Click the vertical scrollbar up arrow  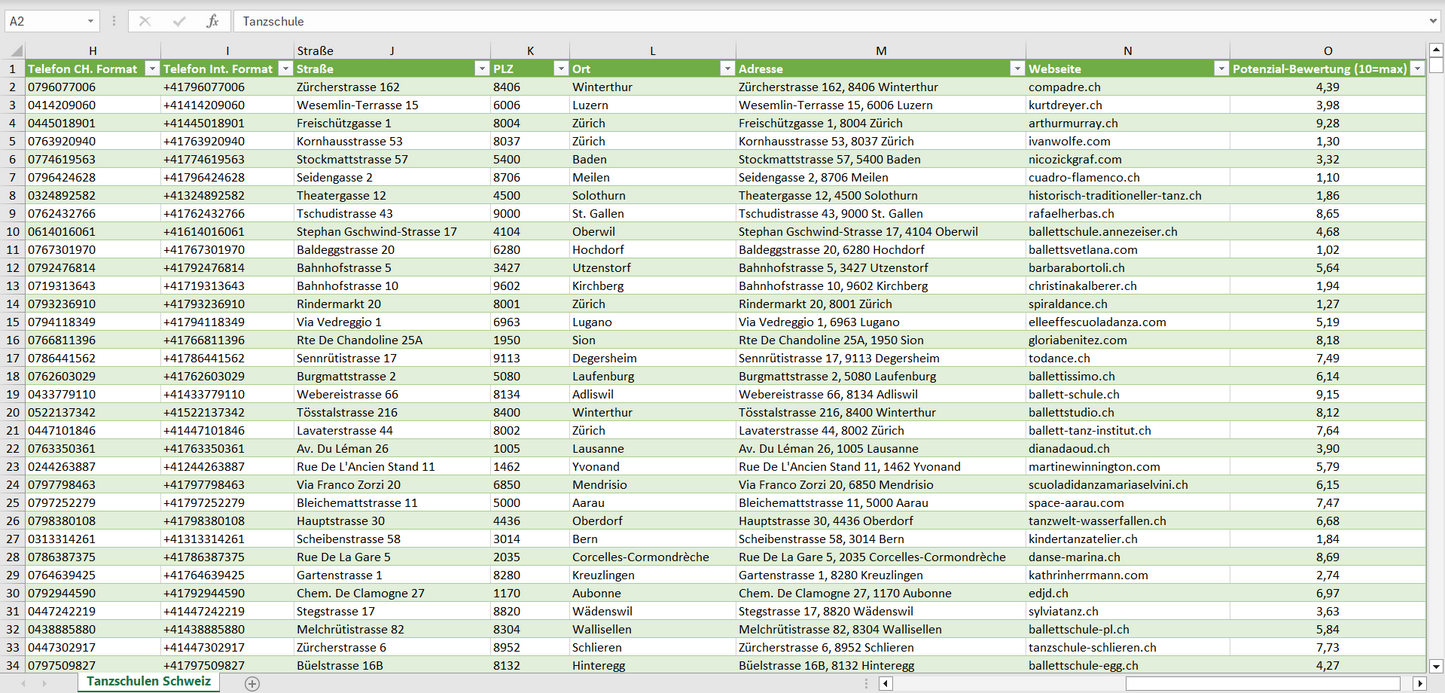(1436, 50)
